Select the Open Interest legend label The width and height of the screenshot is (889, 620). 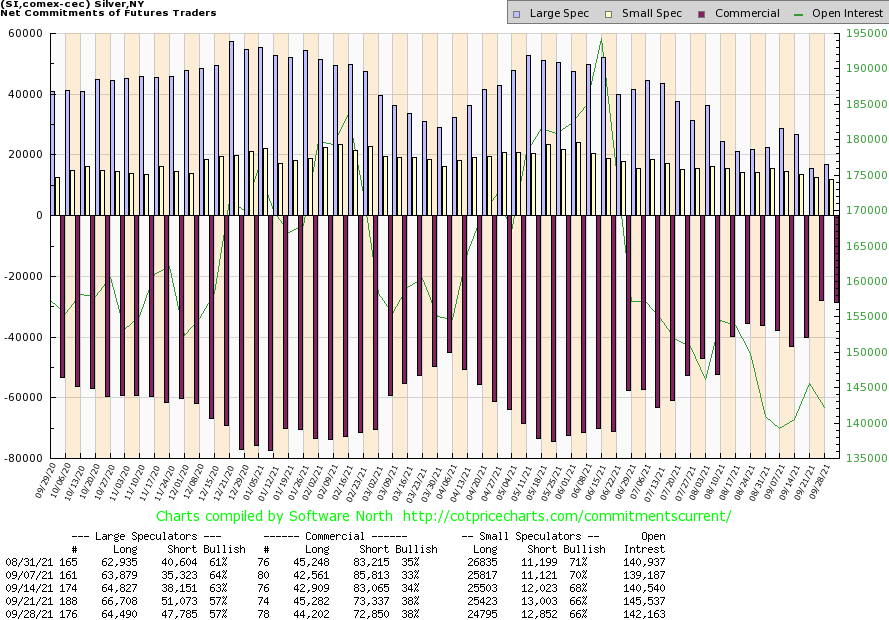[x=848, y=14]
